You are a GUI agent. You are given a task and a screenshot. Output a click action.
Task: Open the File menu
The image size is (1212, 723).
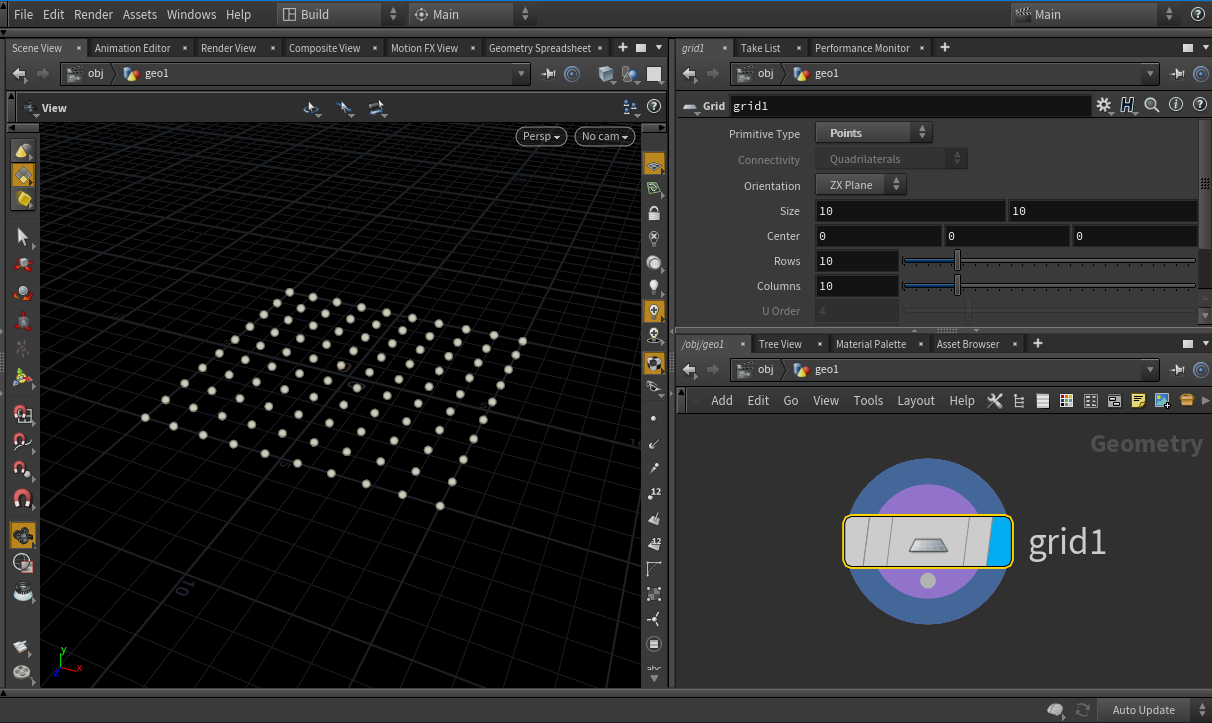tap(24, 14)
